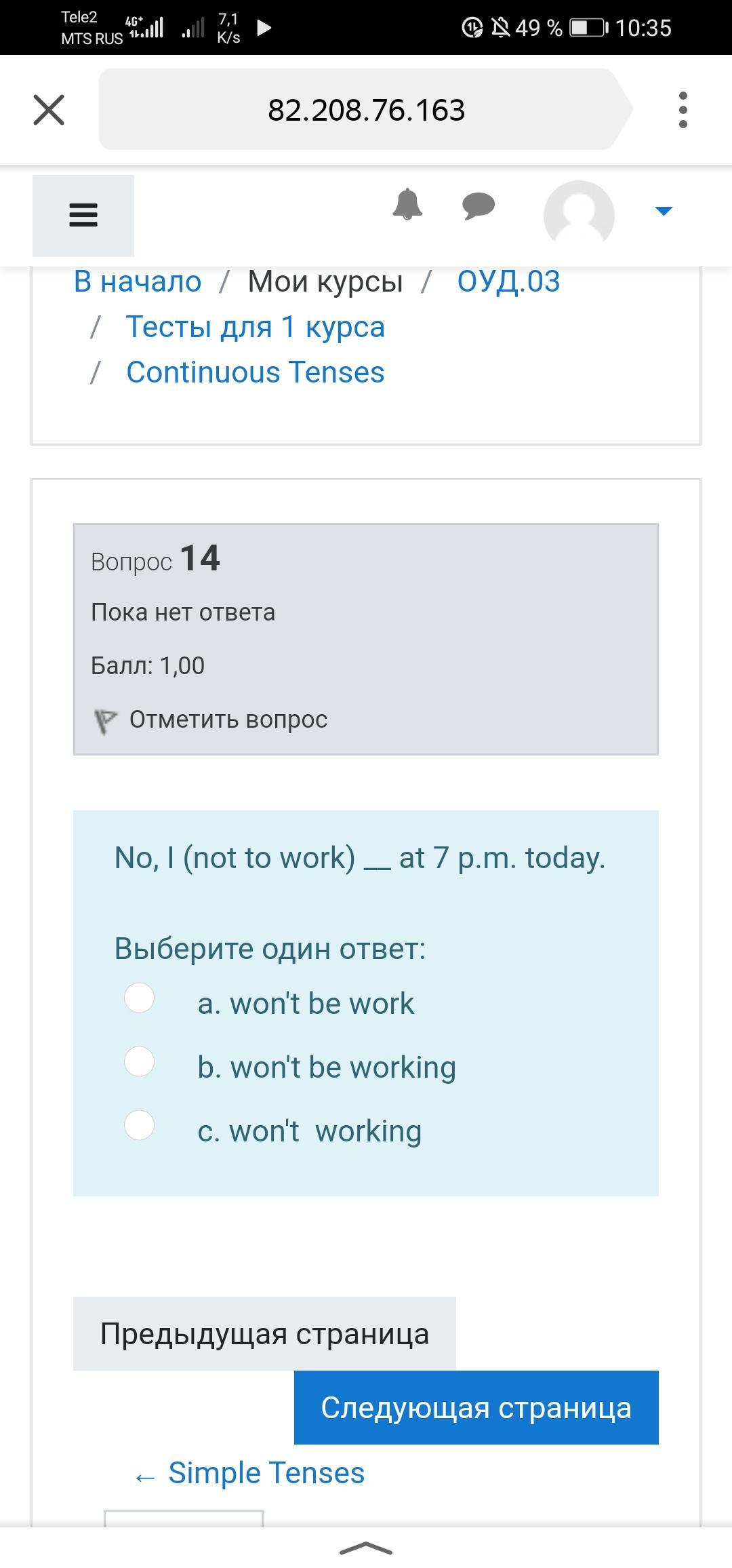
Task: Click Предыдущая страница button
Action: click(264, 1334)
